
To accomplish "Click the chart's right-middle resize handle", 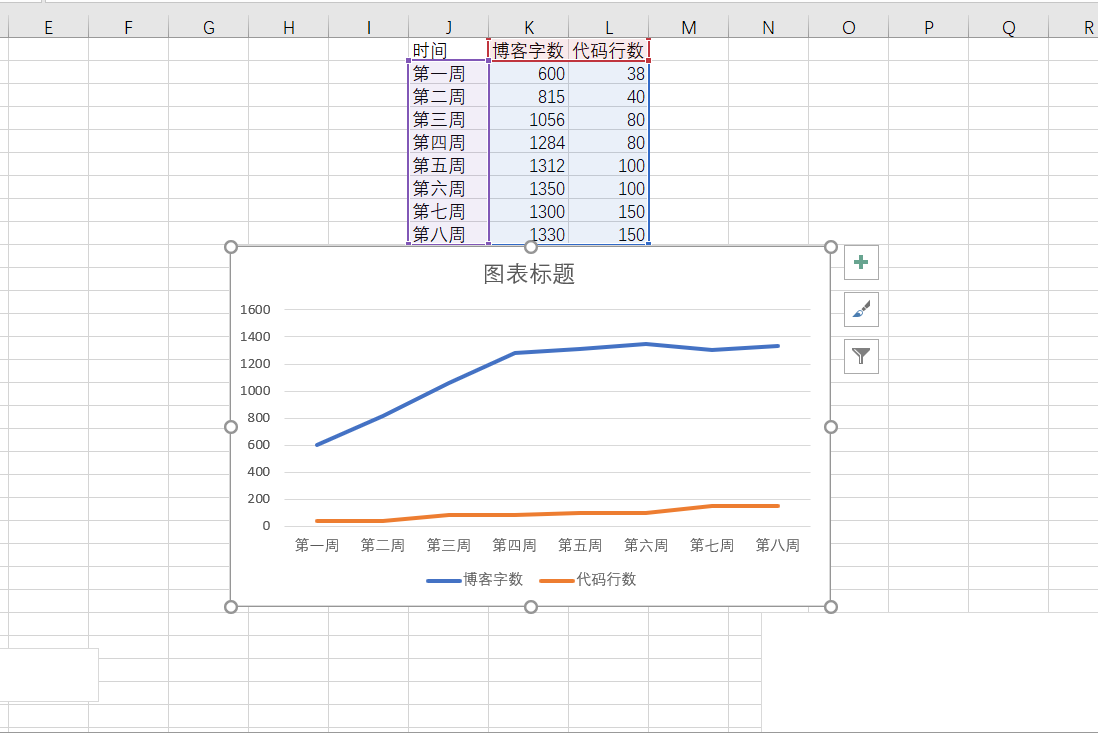I will coord(831,427).
